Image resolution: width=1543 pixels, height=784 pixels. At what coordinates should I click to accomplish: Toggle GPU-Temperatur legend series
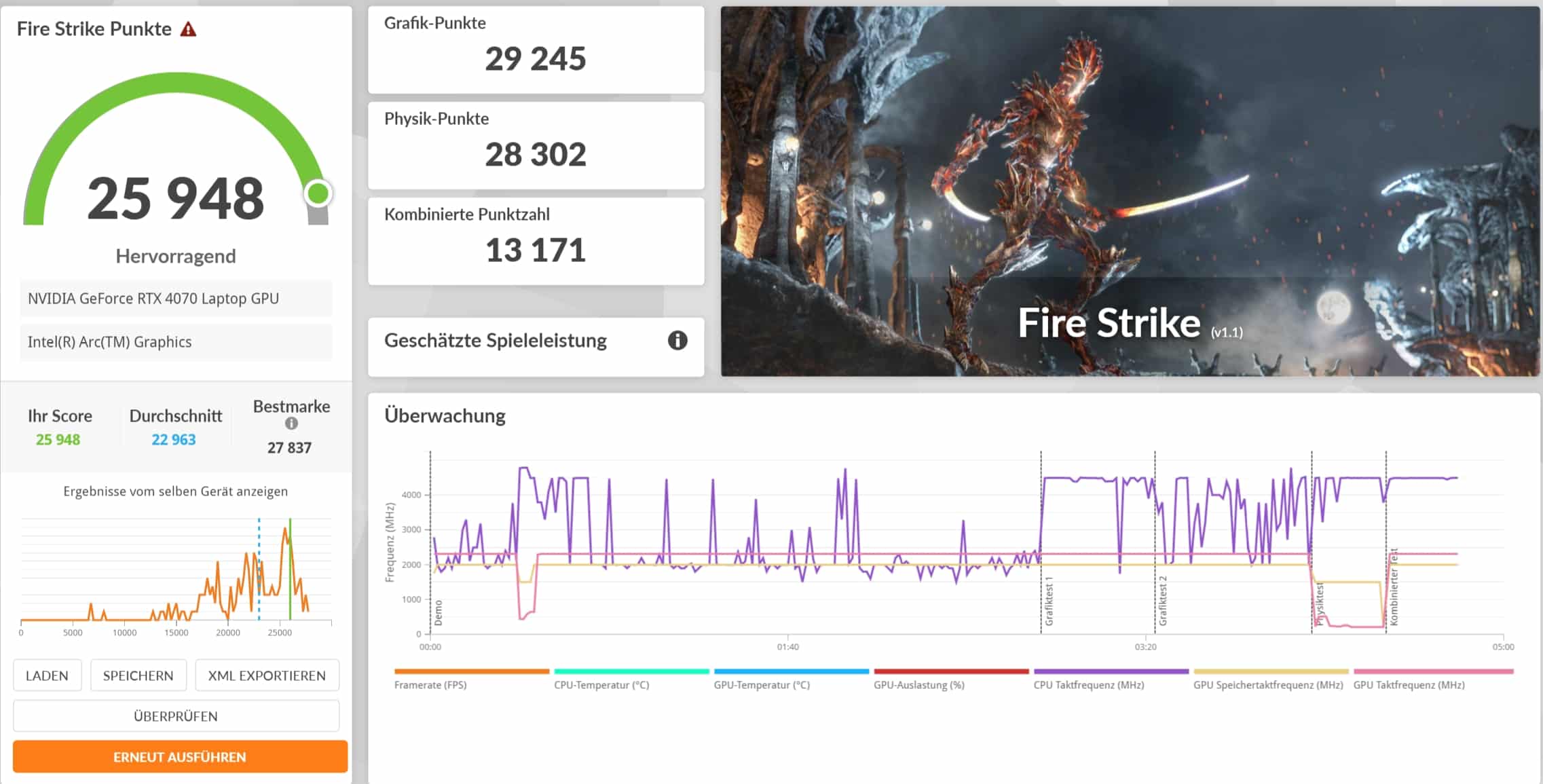(762, 685)
